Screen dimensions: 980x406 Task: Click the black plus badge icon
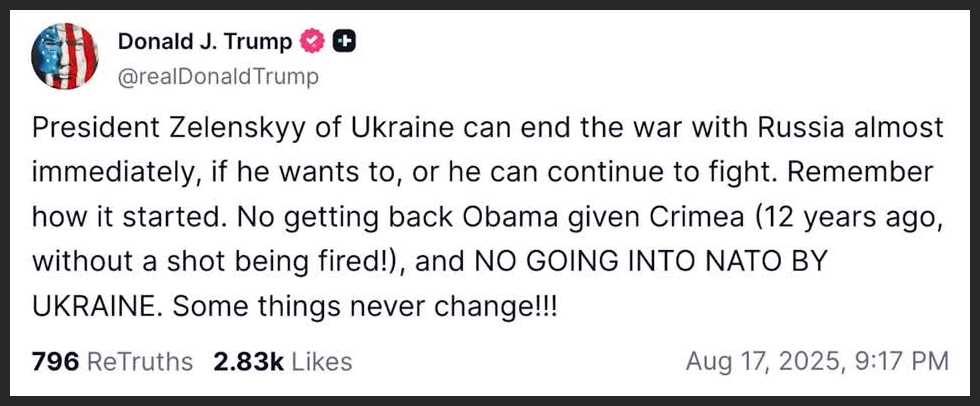(x=346, y=42)
